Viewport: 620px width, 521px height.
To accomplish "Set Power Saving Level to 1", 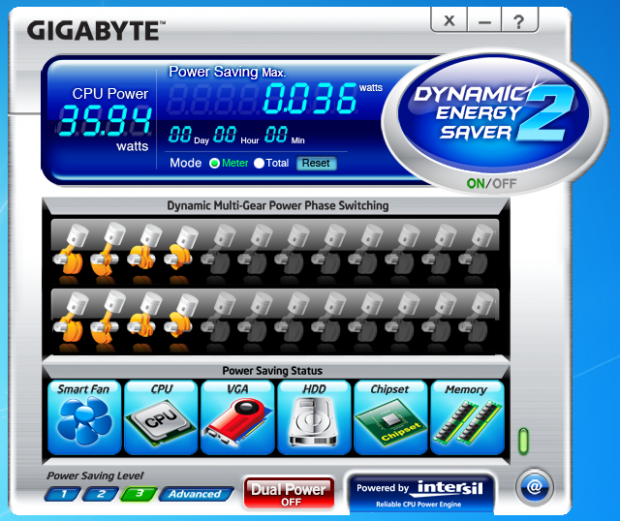I will click(x=63, y=494).
